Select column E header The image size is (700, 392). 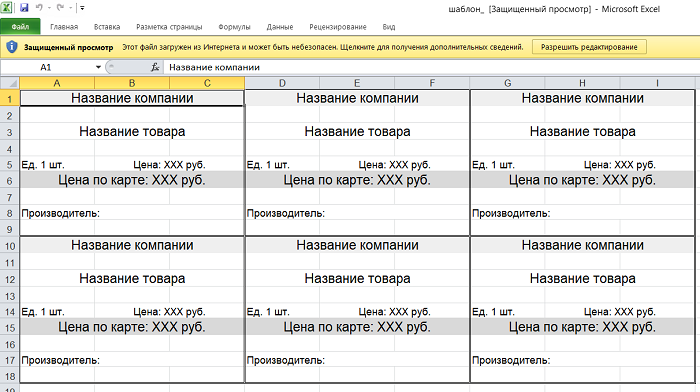[x=357, y=83]
